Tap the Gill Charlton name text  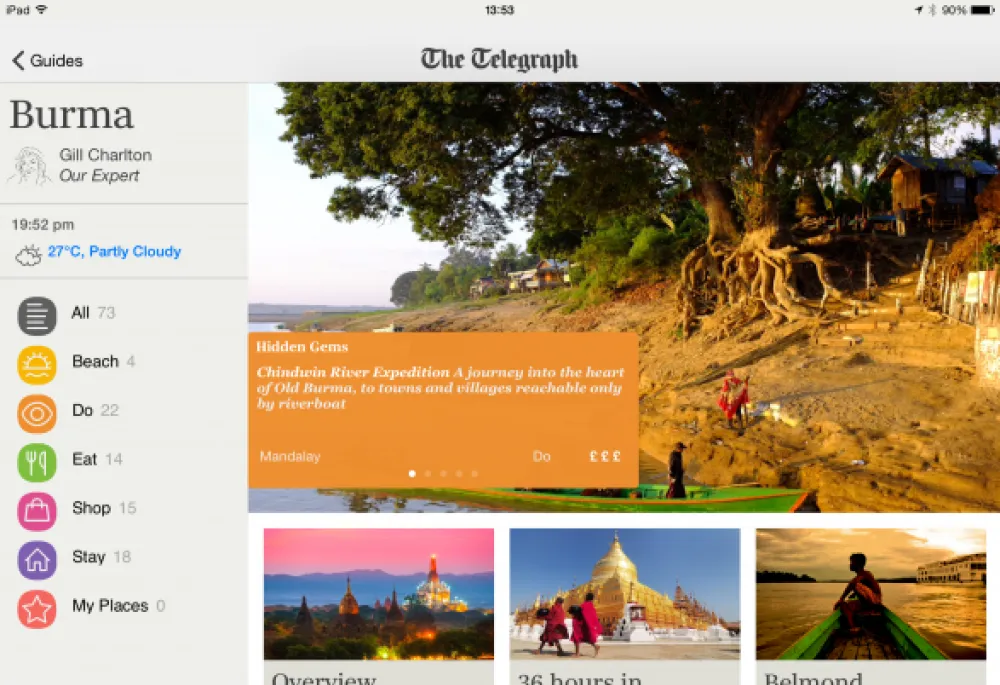pos(105,155)
